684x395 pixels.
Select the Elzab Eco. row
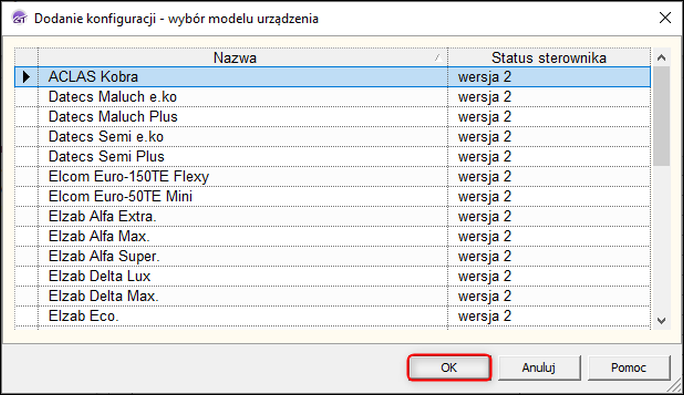point(332,316)
